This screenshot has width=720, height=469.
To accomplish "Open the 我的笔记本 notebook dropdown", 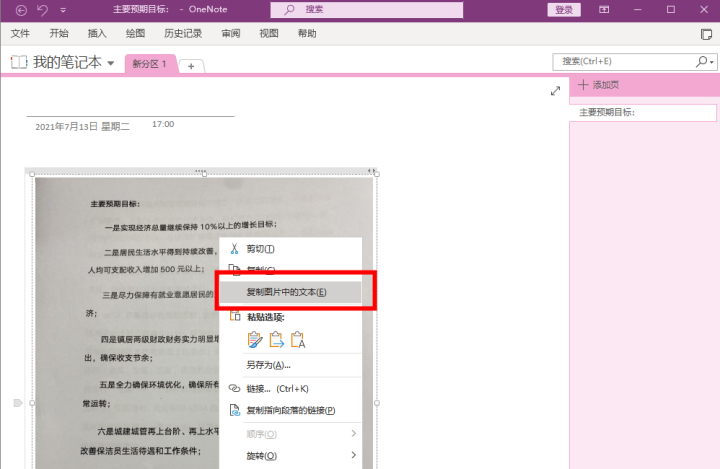I will (x=111, y=63).
